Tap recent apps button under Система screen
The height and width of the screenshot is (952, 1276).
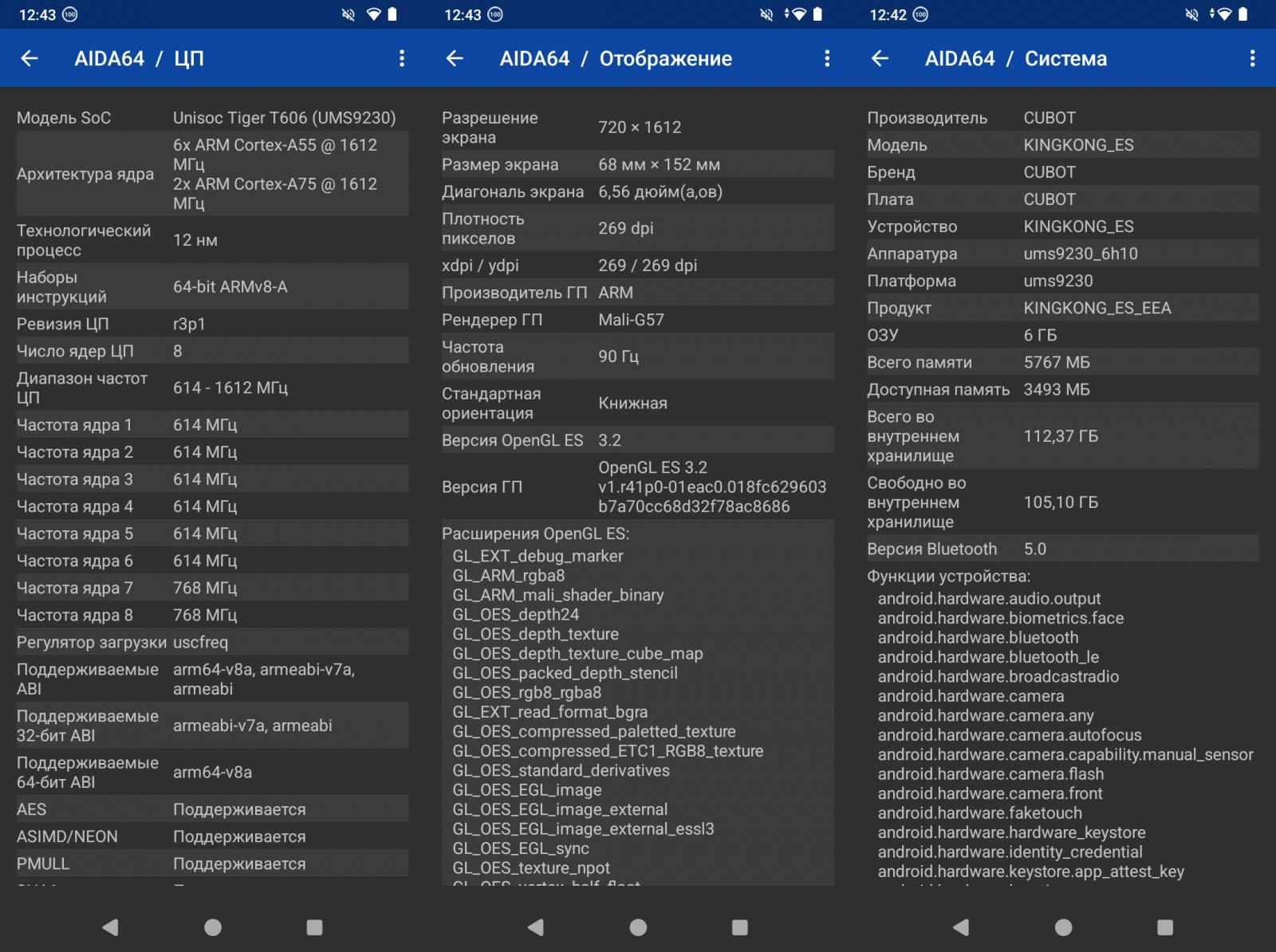[x=1165, y=926]
